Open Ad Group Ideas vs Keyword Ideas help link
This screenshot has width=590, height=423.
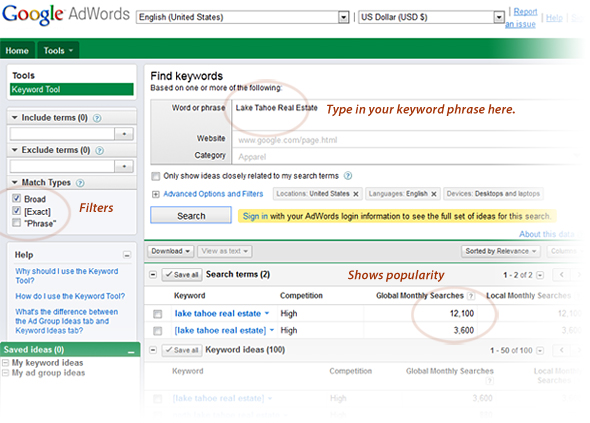coord(67,321)
